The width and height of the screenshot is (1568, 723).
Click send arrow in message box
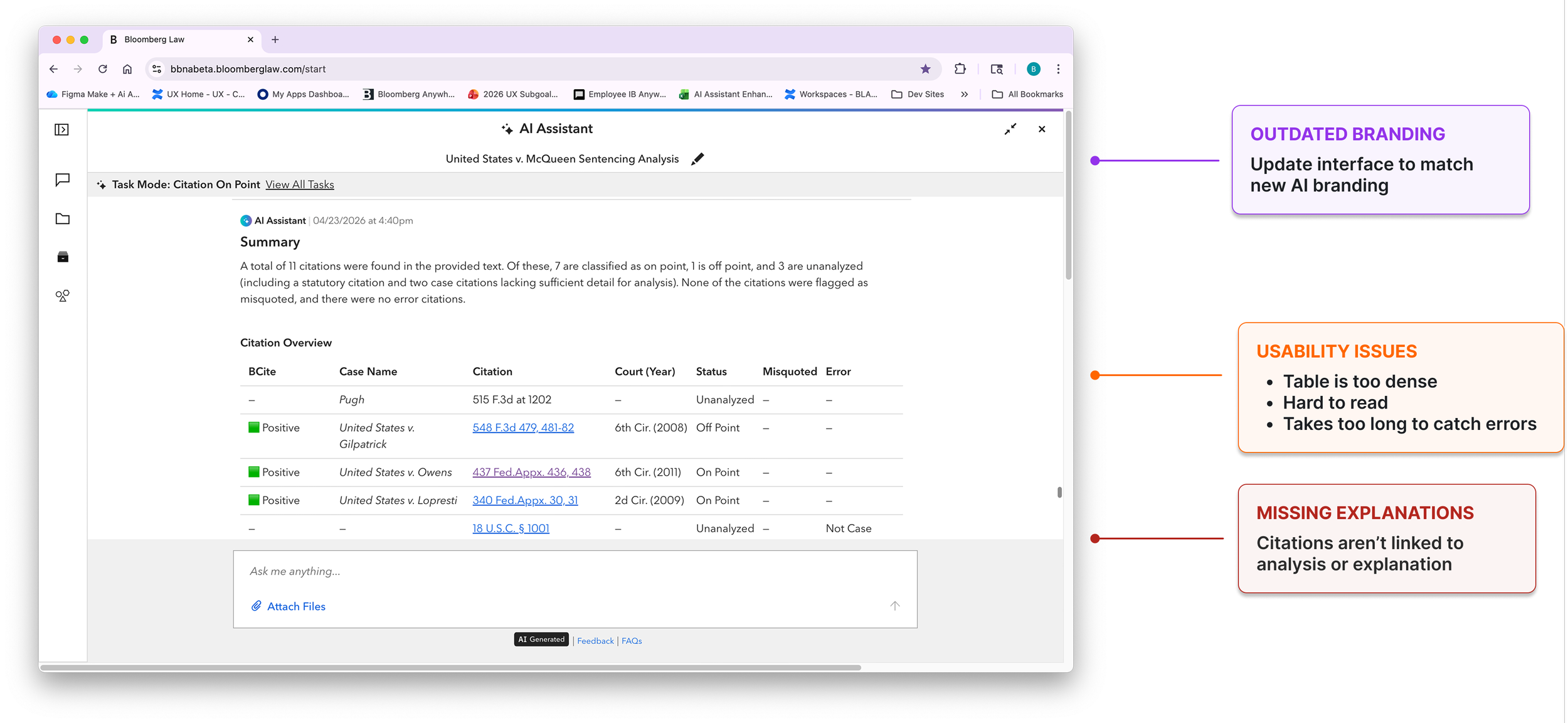[x=895, y=606]
